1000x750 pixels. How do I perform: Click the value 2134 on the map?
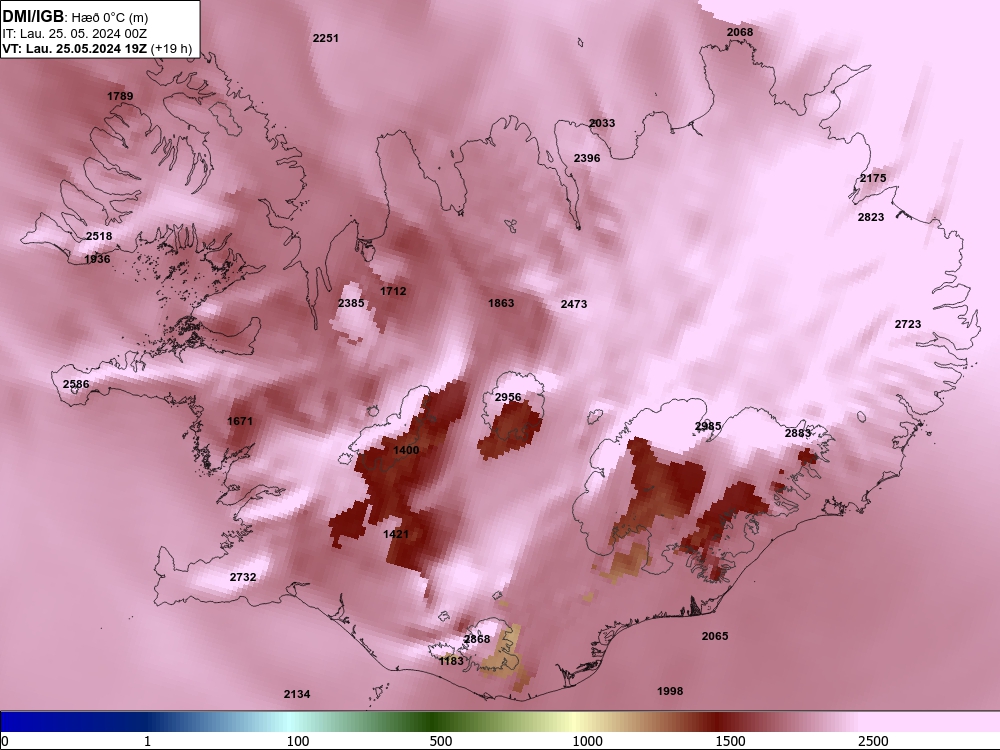pos(297,695)
